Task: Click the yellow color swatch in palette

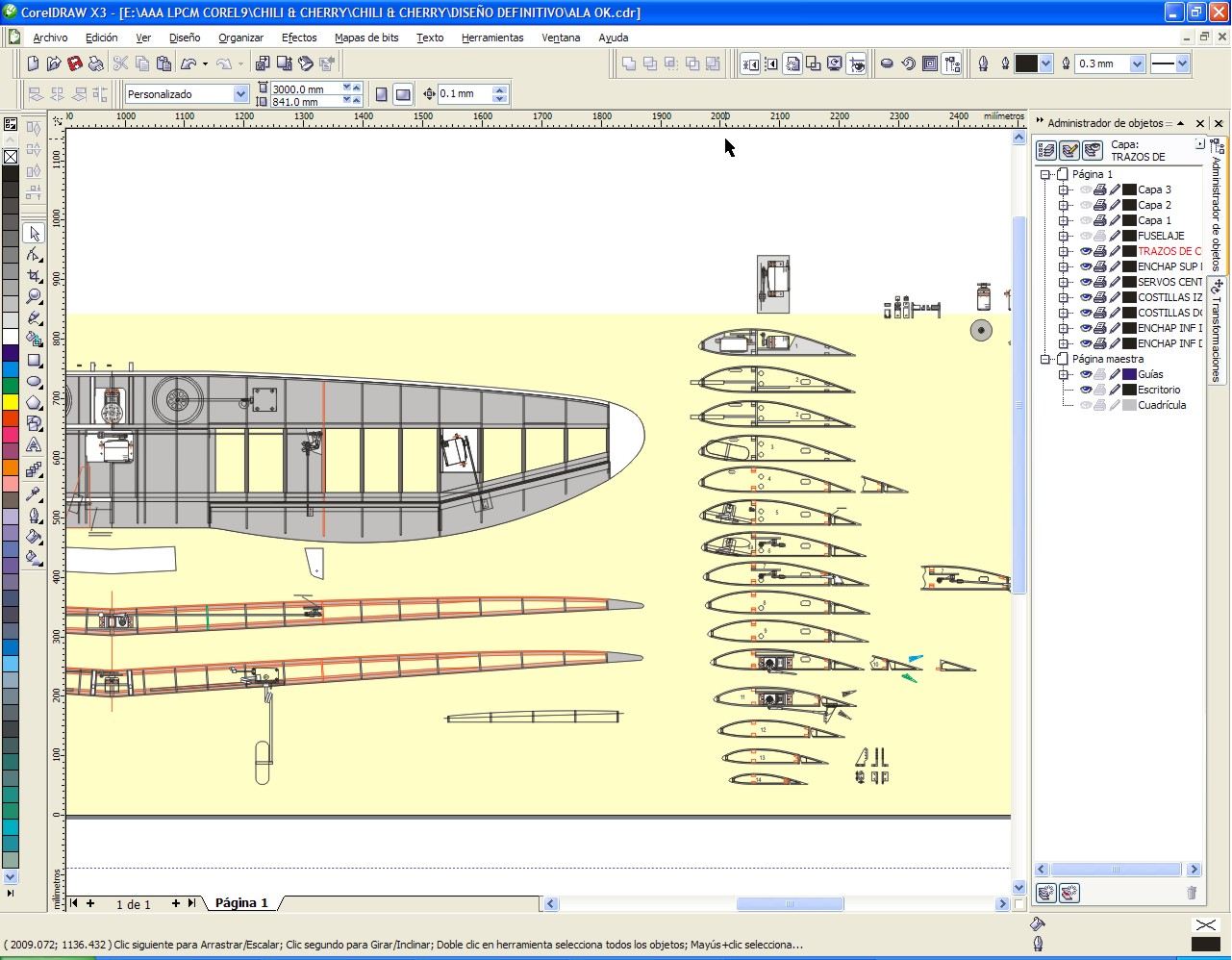Action: (10, 402)
